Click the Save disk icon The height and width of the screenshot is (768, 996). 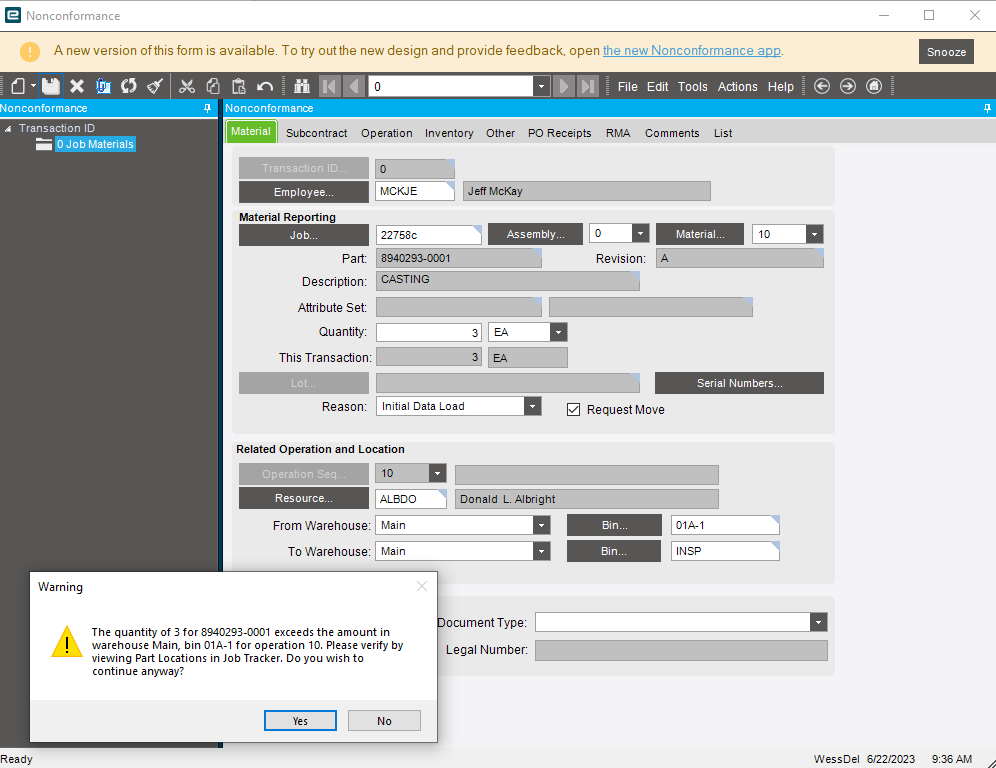coord(51,86)
